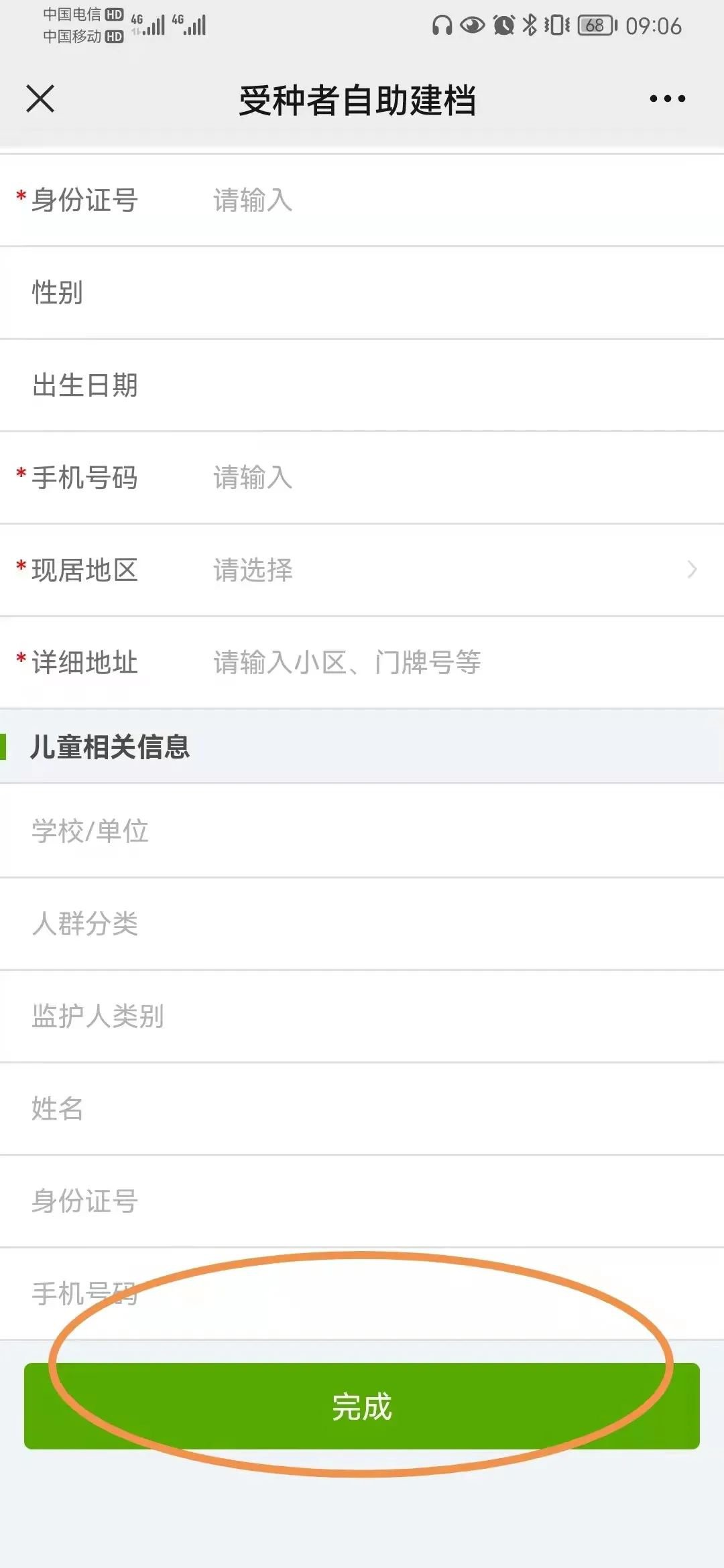Screen dimensions: 724x1568
Task: Select the 性别 gender row
Action: click(x=362, y=292)
